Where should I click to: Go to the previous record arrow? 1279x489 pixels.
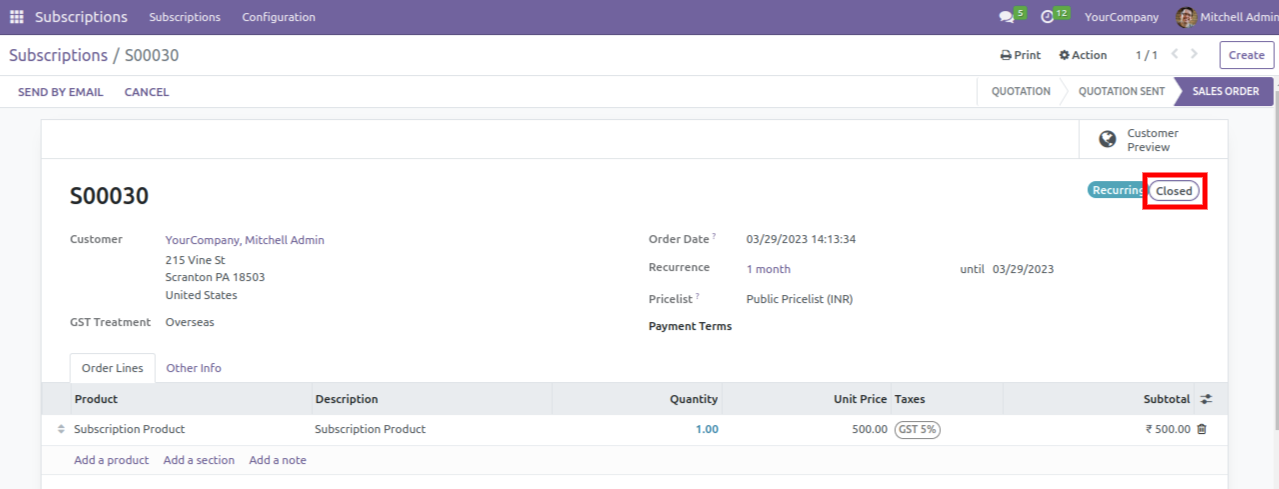point(1175,55)
